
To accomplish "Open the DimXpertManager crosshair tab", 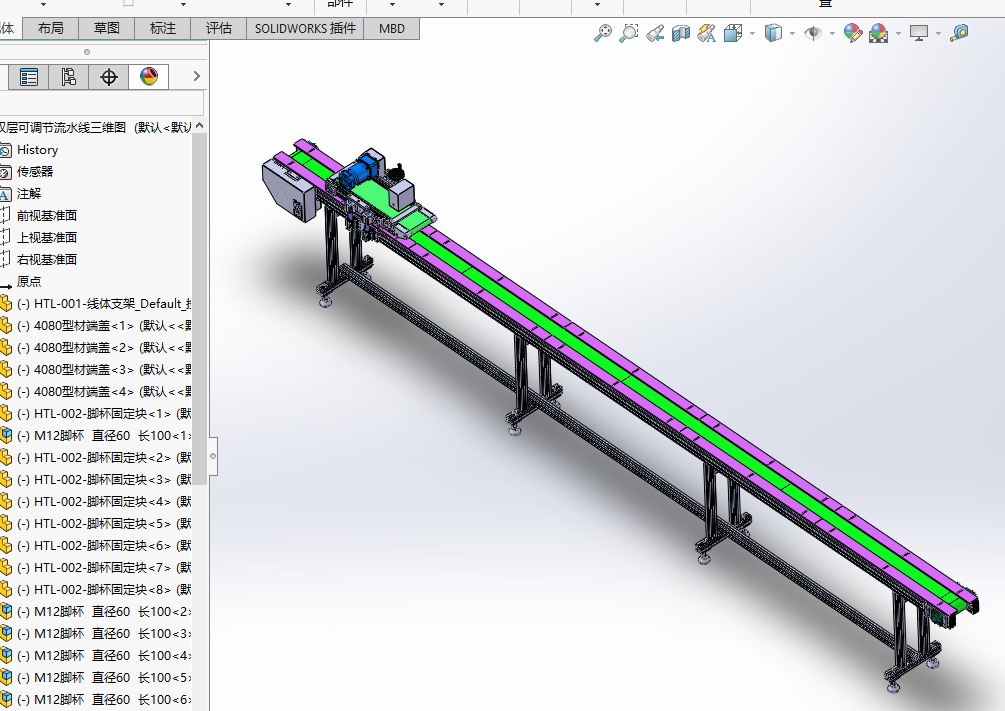I will pyautogui.click(x=109, y=77).
